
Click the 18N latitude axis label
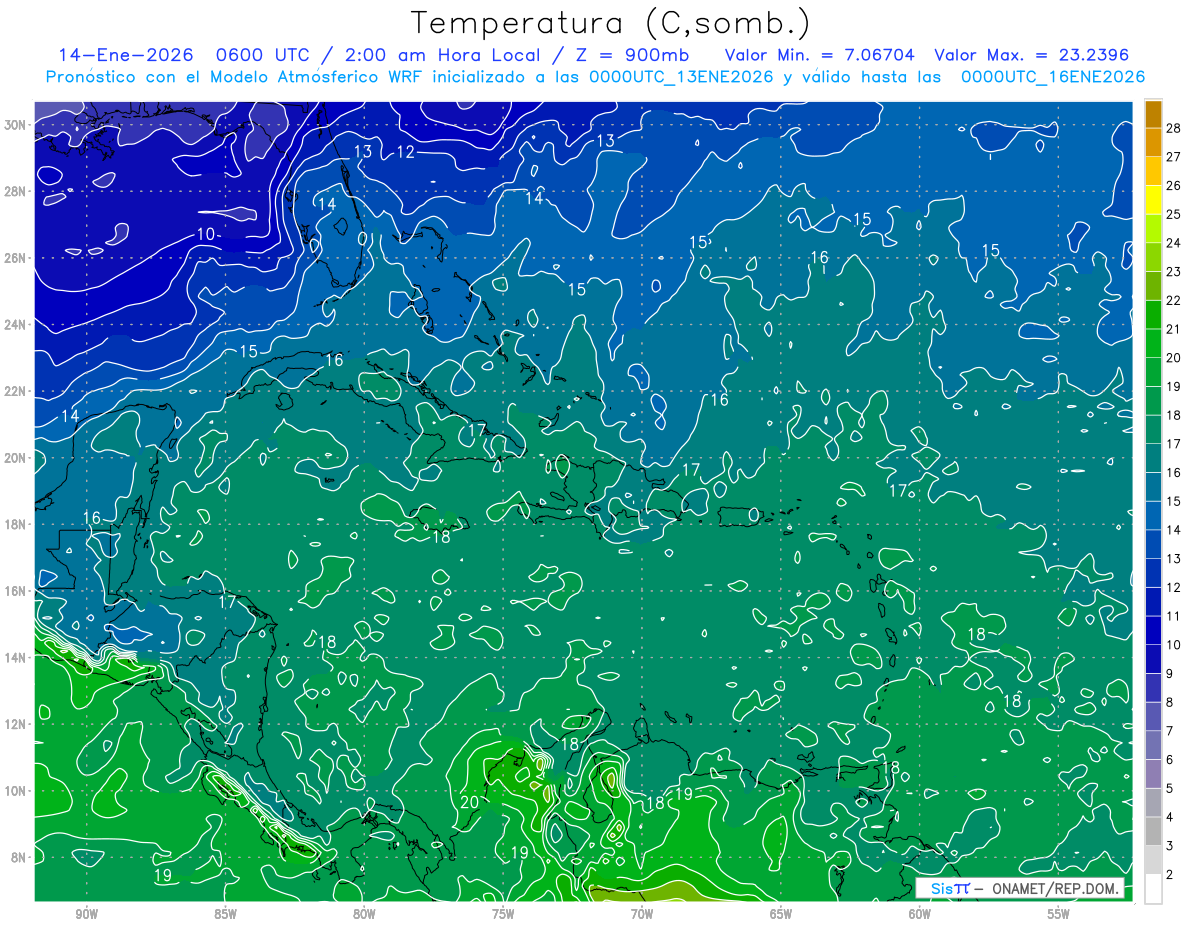tap(16, 524)
